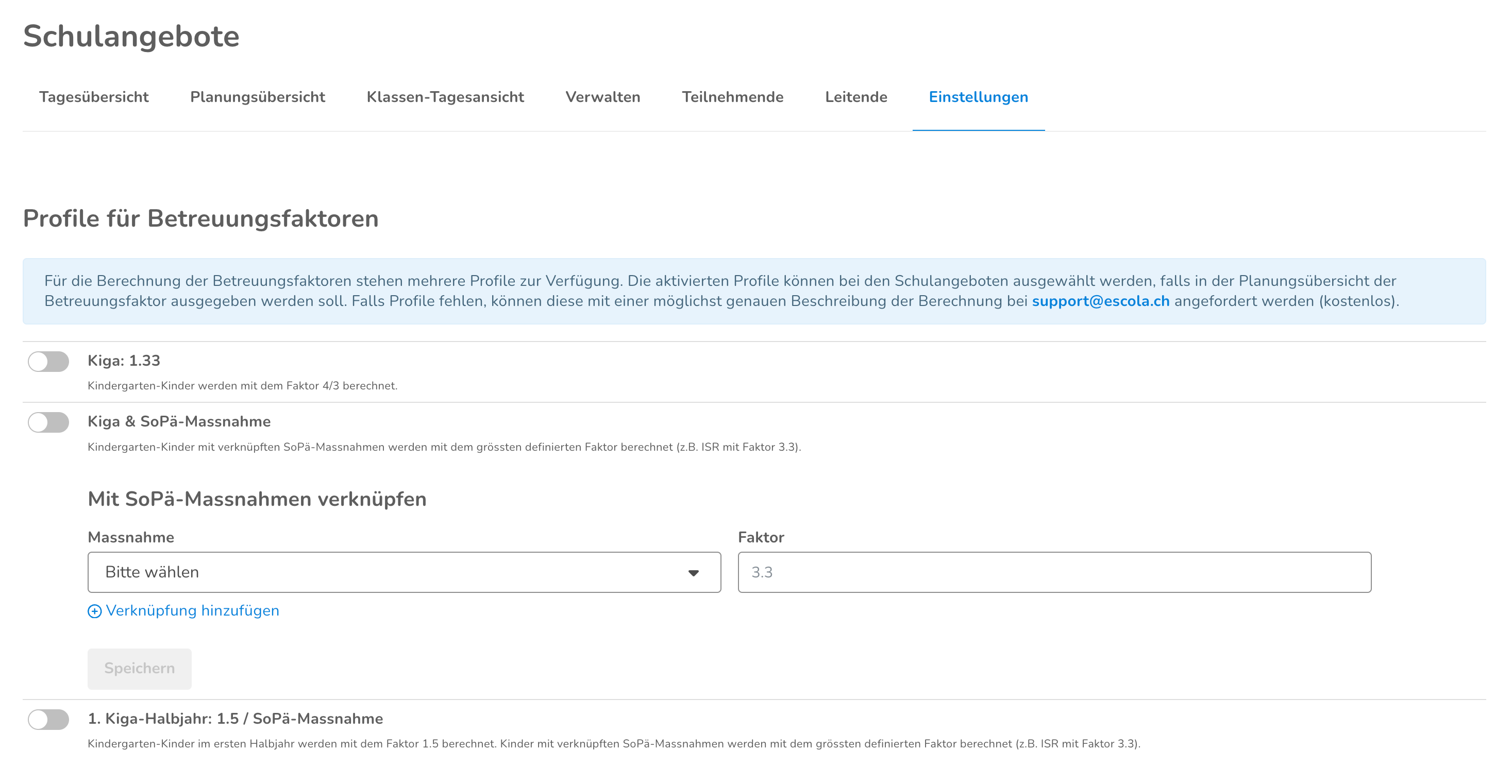Toggle the Kiga: 1.33 profile switch

(x=49, y=362)
